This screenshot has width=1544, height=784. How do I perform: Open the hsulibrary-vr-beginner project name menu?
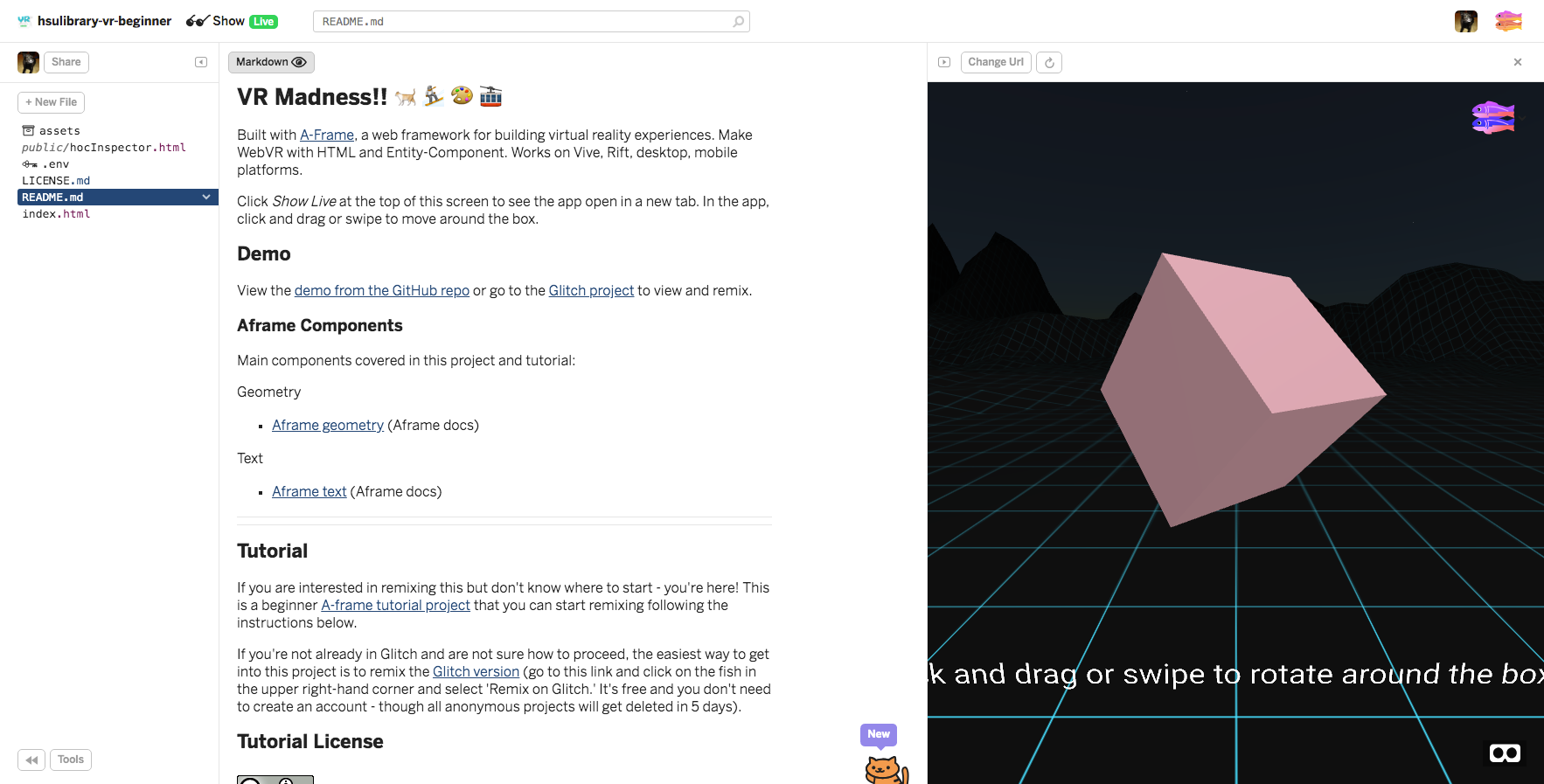pos(104,21)
